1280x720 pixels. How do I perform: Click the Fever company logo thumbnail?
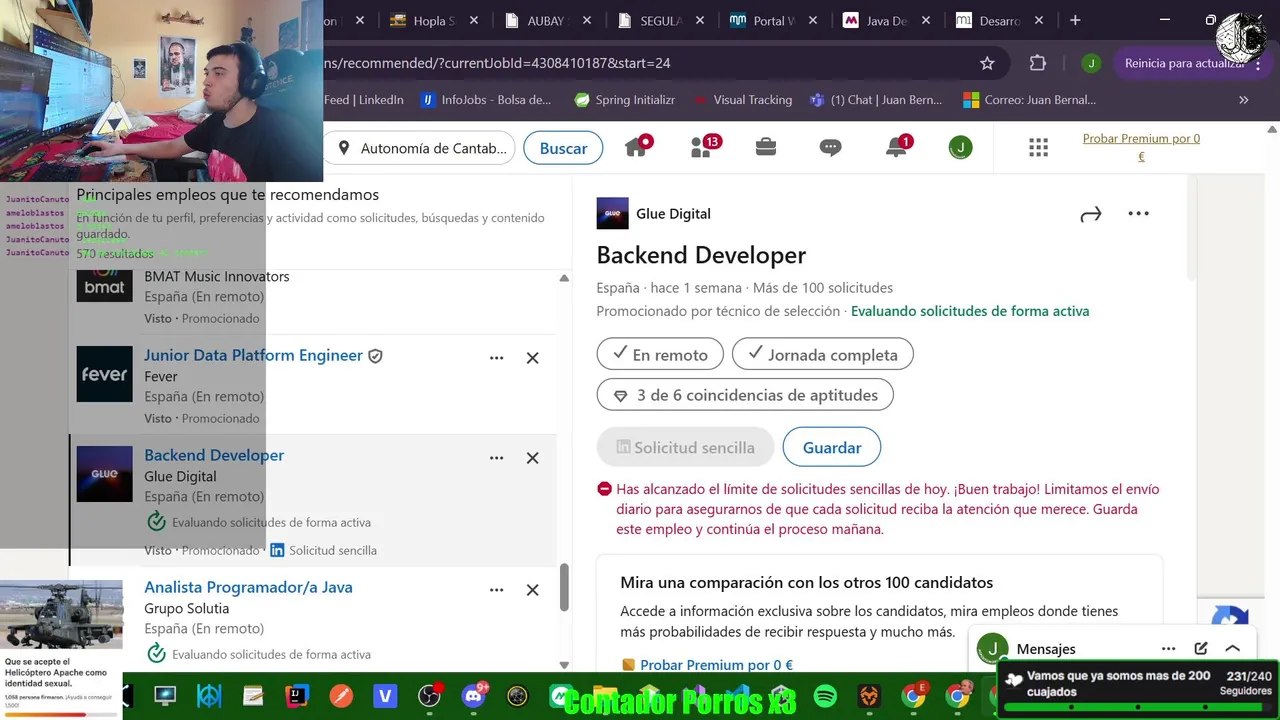tap(104, 374)
